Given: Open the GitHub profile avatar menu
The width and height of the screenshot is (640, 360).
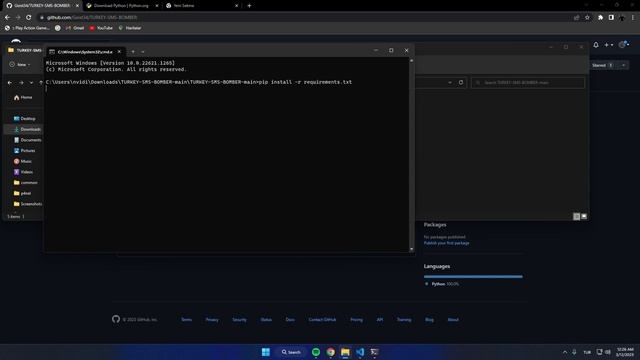Looking at the screenshot, I should point(623,44).
